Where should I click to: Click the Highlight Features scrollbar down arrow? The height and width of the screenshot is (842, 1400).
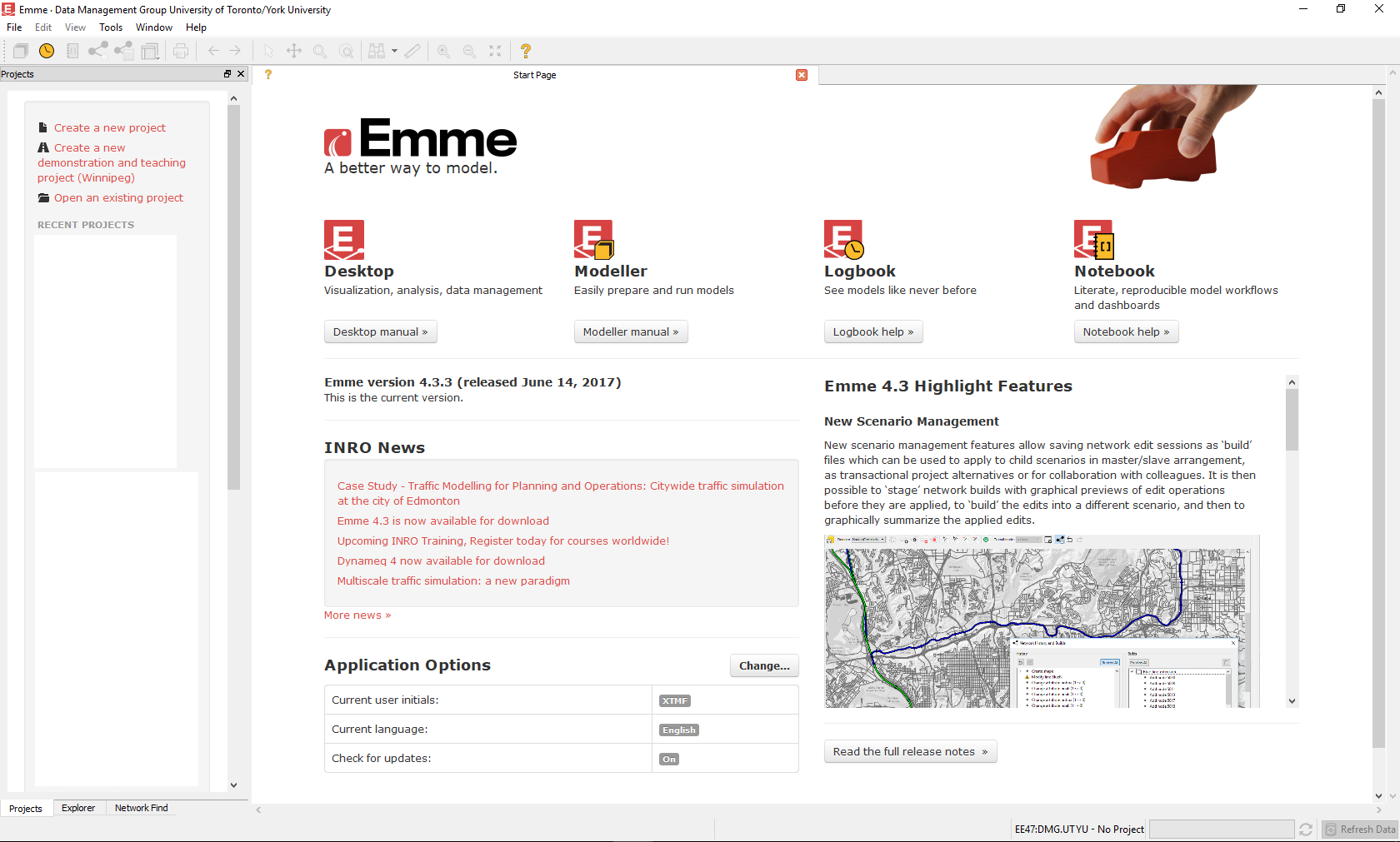pos(1292,701)
